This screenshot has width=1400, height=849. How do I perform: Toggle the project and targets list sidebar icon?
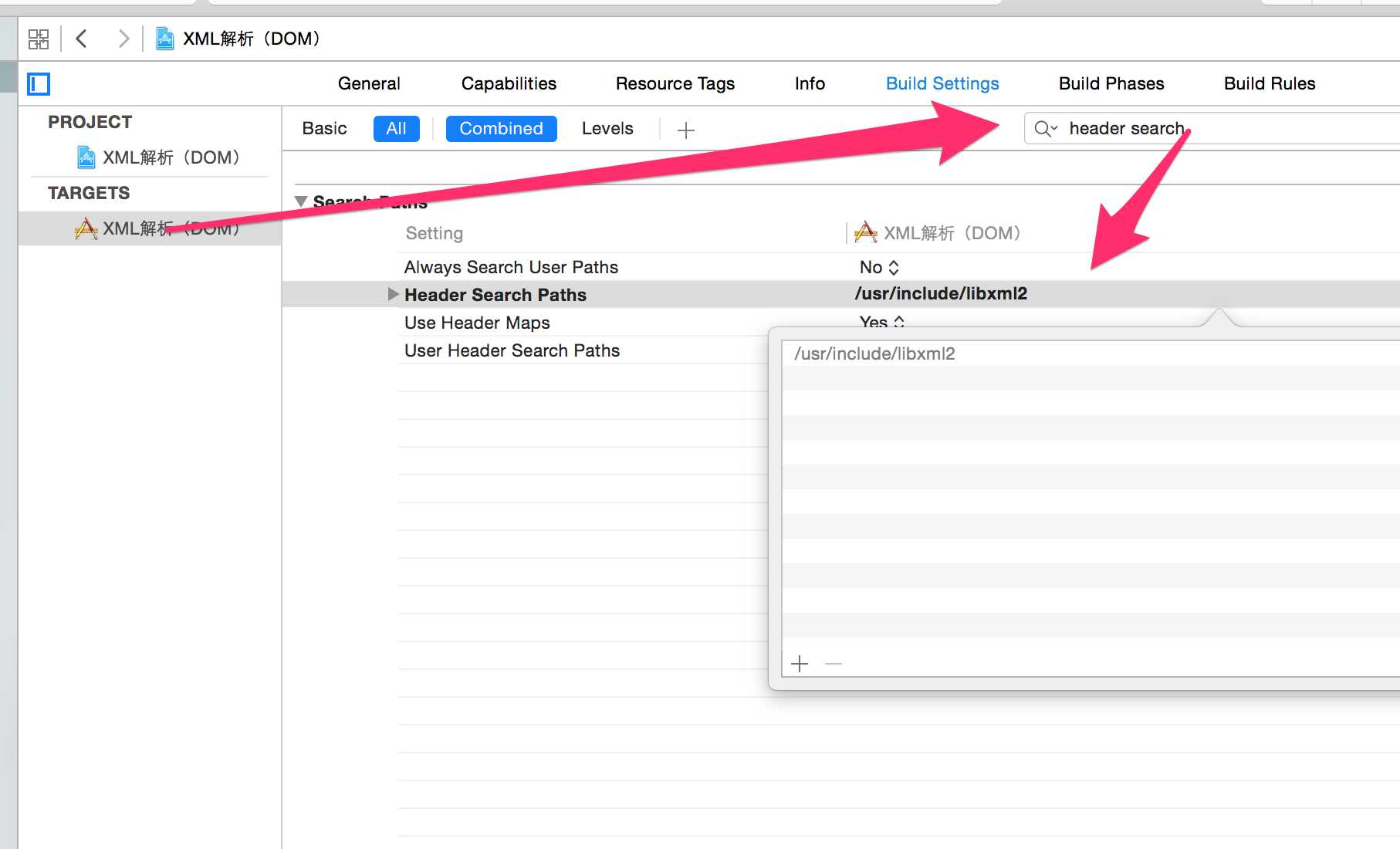(x=39, y=83)
